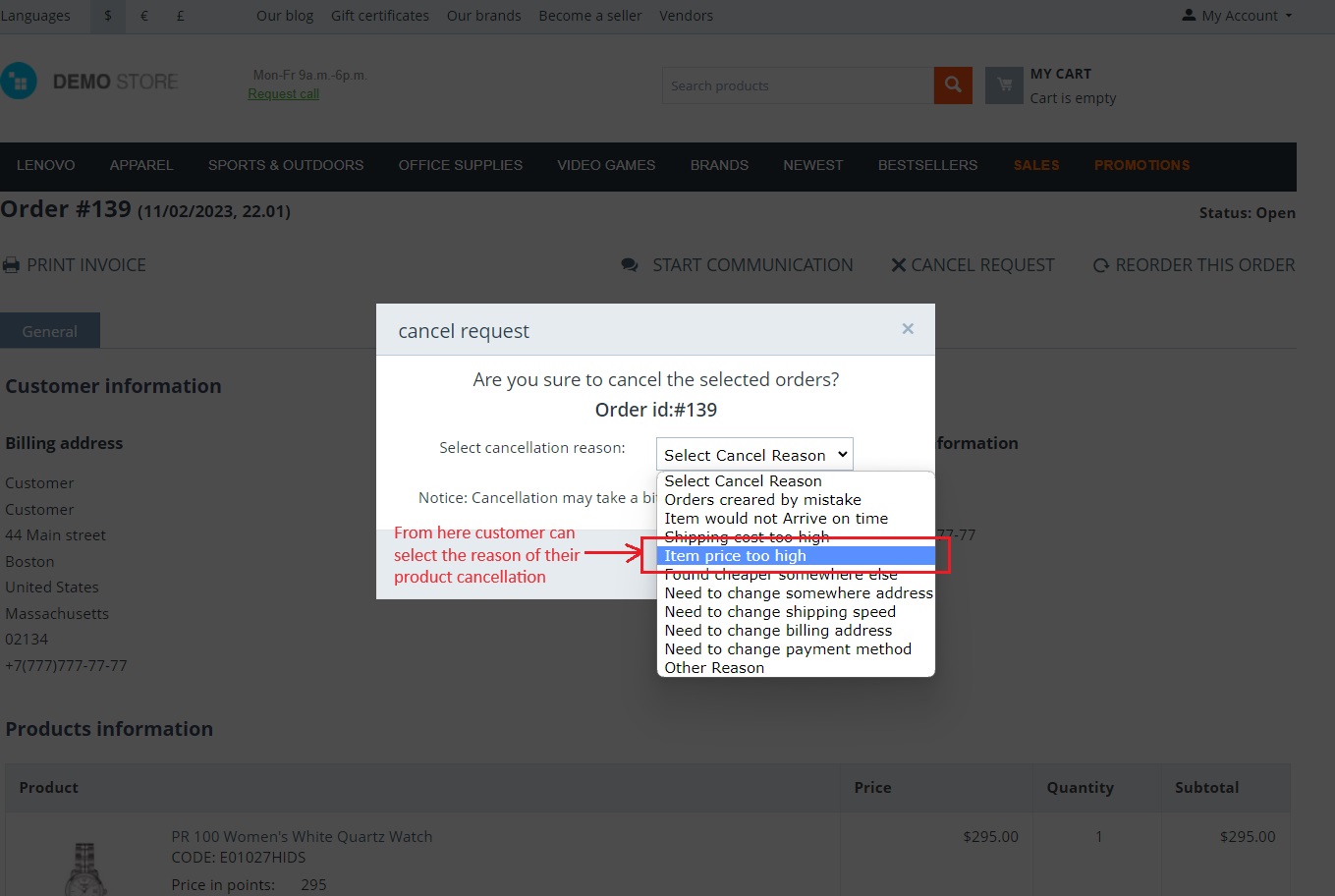The width and height of the screenshot is (1335, 896).
Task: Open the Newest menu item
Action: click(x=813, y=165)
